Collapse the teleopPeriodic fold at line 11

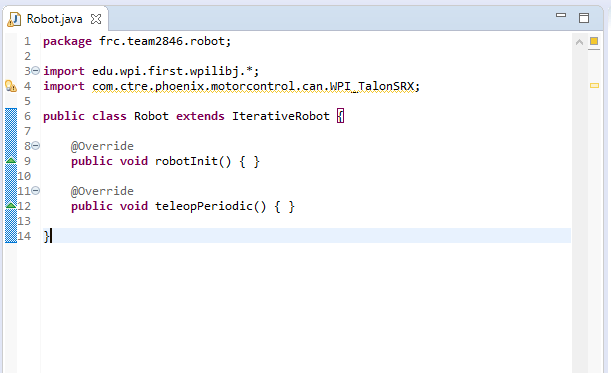[x=35, y=191]
